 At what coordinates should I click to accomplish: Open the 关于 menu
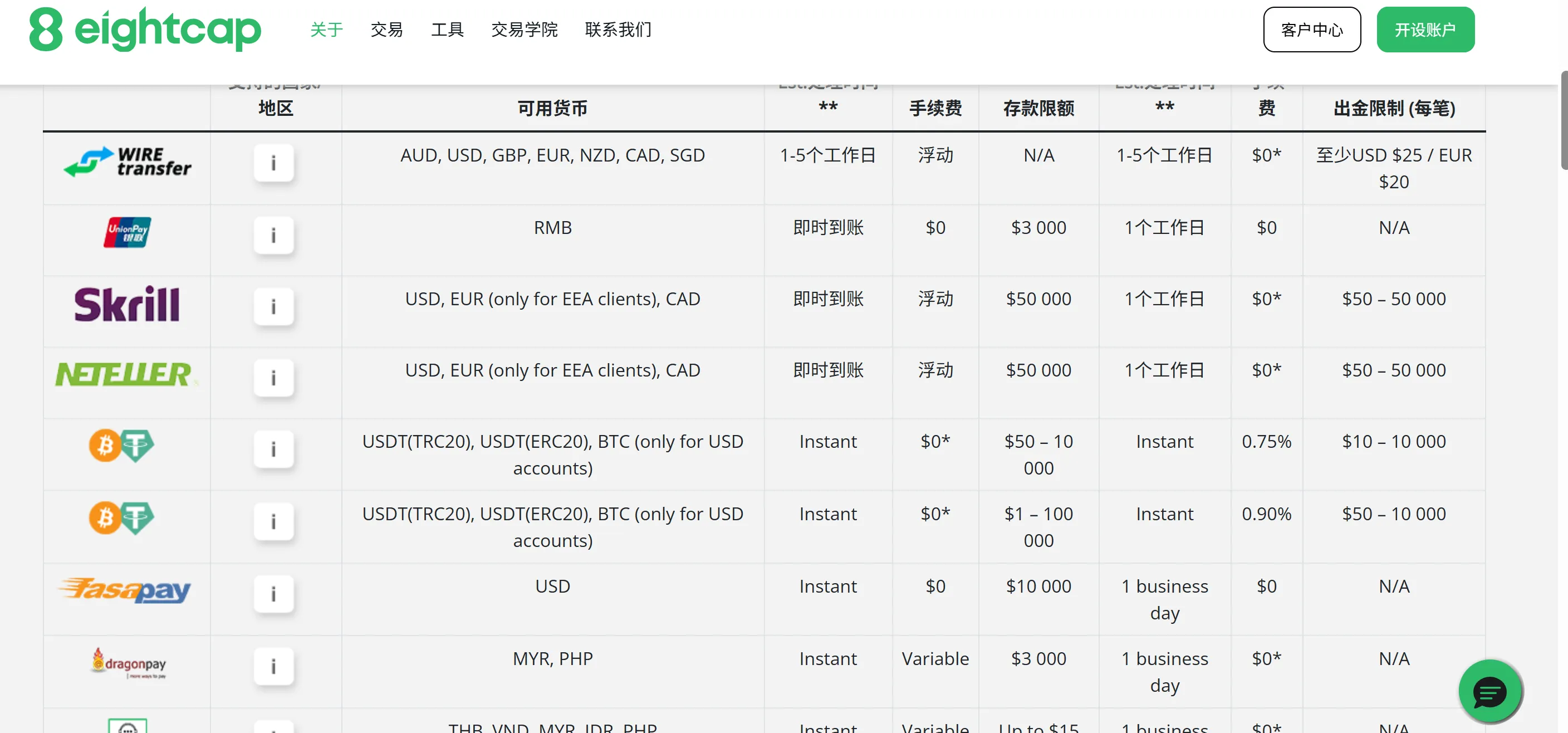coord(326,29)
